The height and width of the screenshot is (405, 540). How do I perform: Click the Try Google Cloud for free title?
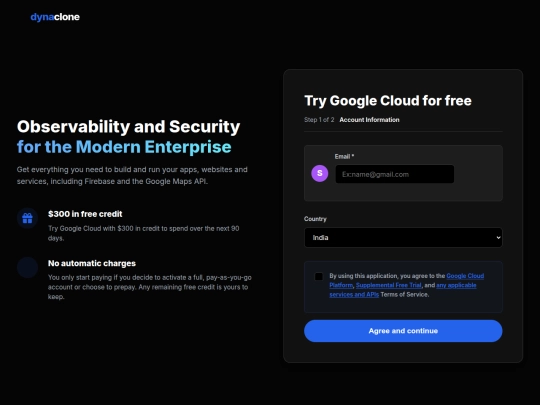[x=388, y=101]
